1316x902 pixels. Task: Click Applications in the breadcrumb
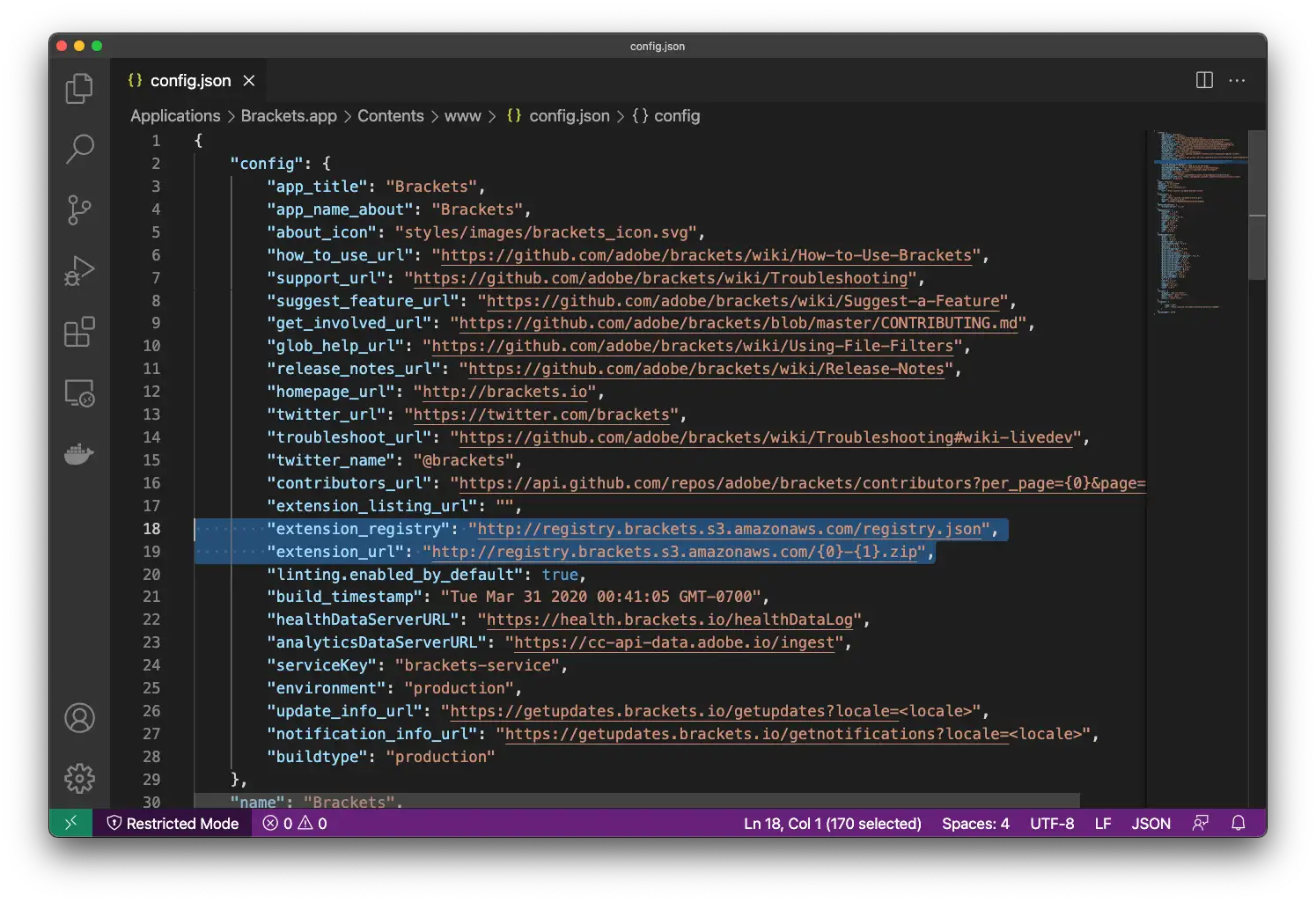[x=175, y=115]
